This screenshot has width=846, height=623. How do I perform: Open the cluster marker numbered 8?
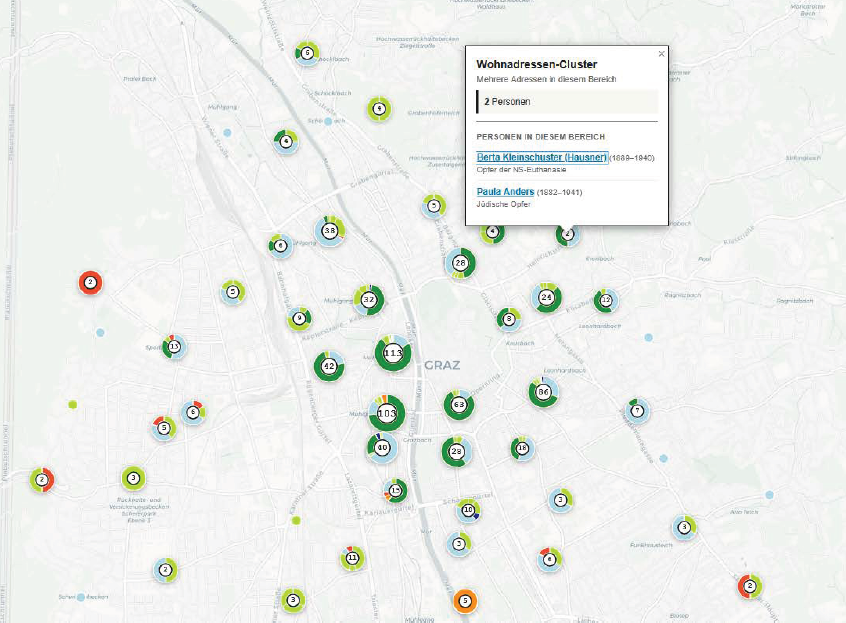[x=508, y=319]
